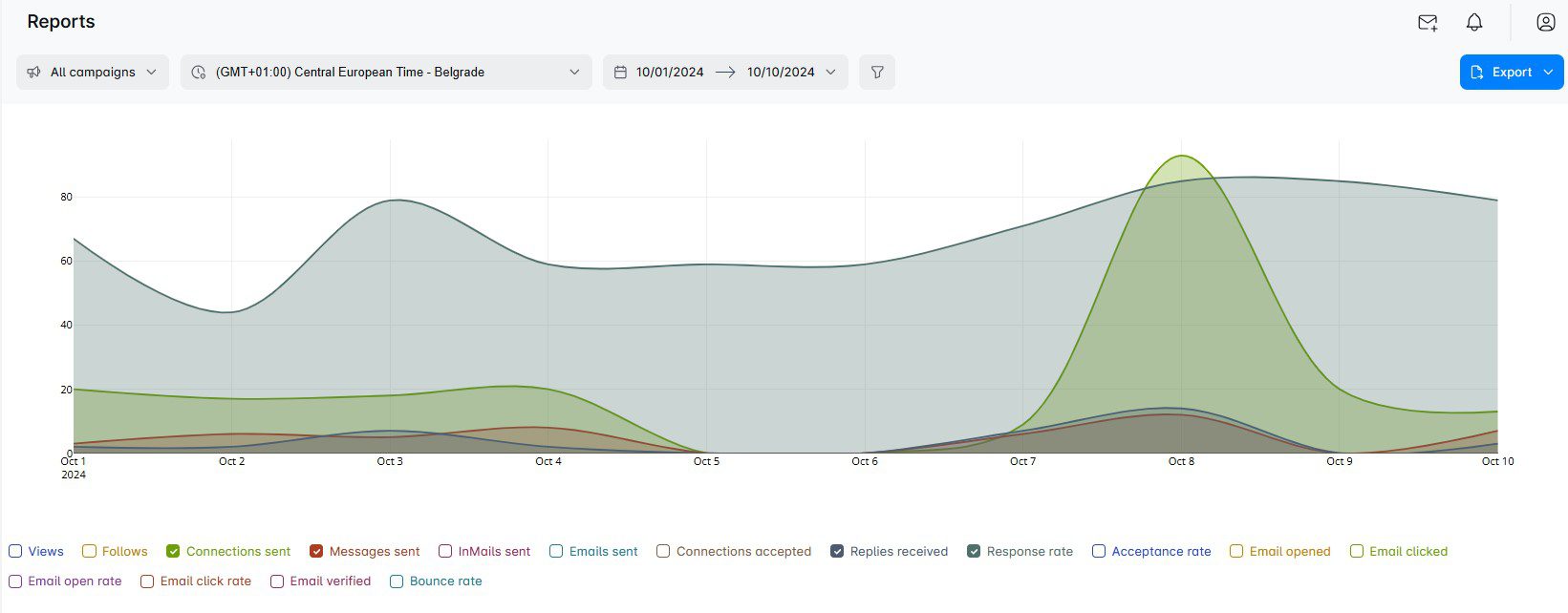Enable the Follows checkbox

pyautogui.click(x=89, y=551)
